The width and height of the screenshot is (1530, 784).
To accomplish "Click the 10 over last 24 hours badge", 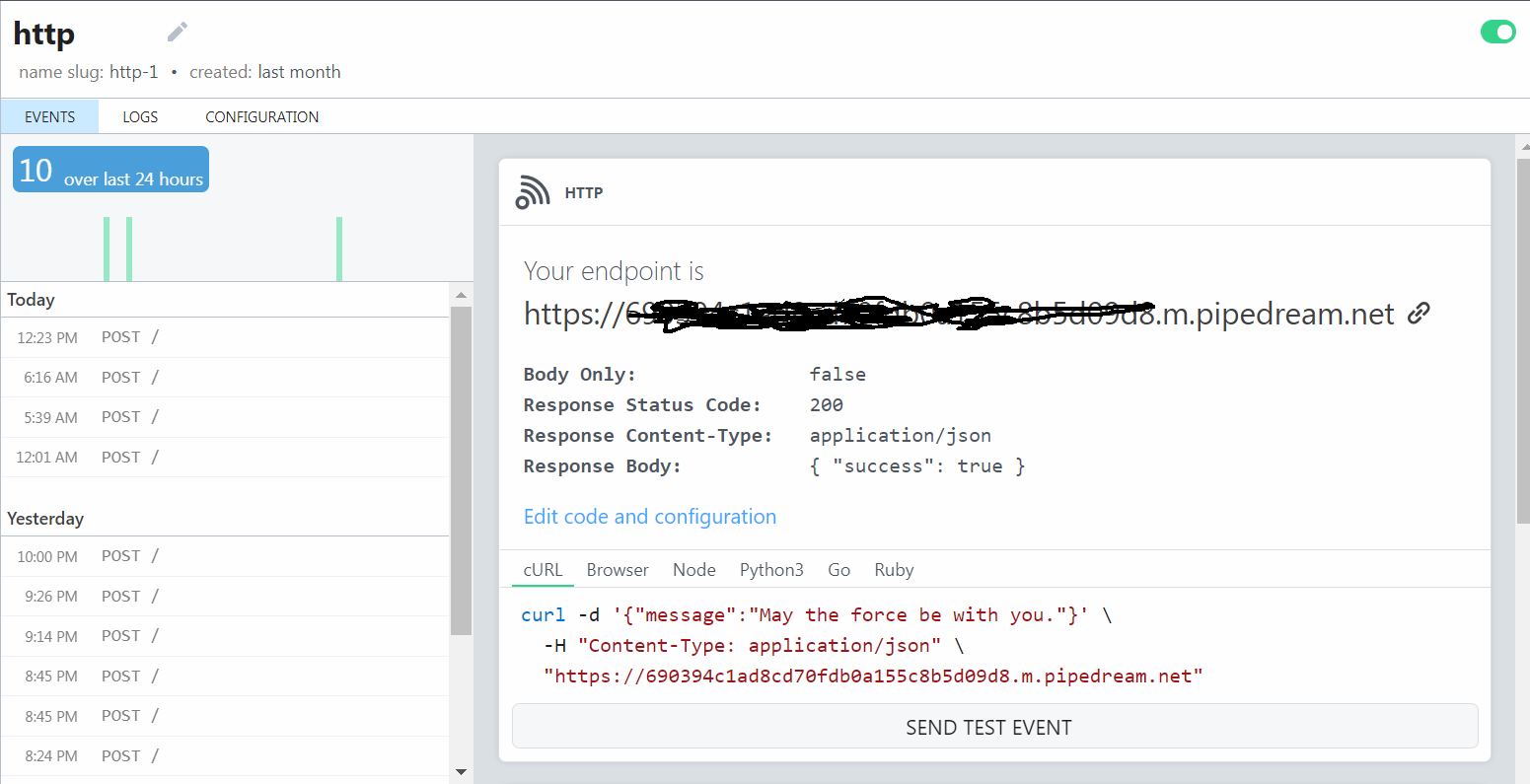I will [109, 169].
